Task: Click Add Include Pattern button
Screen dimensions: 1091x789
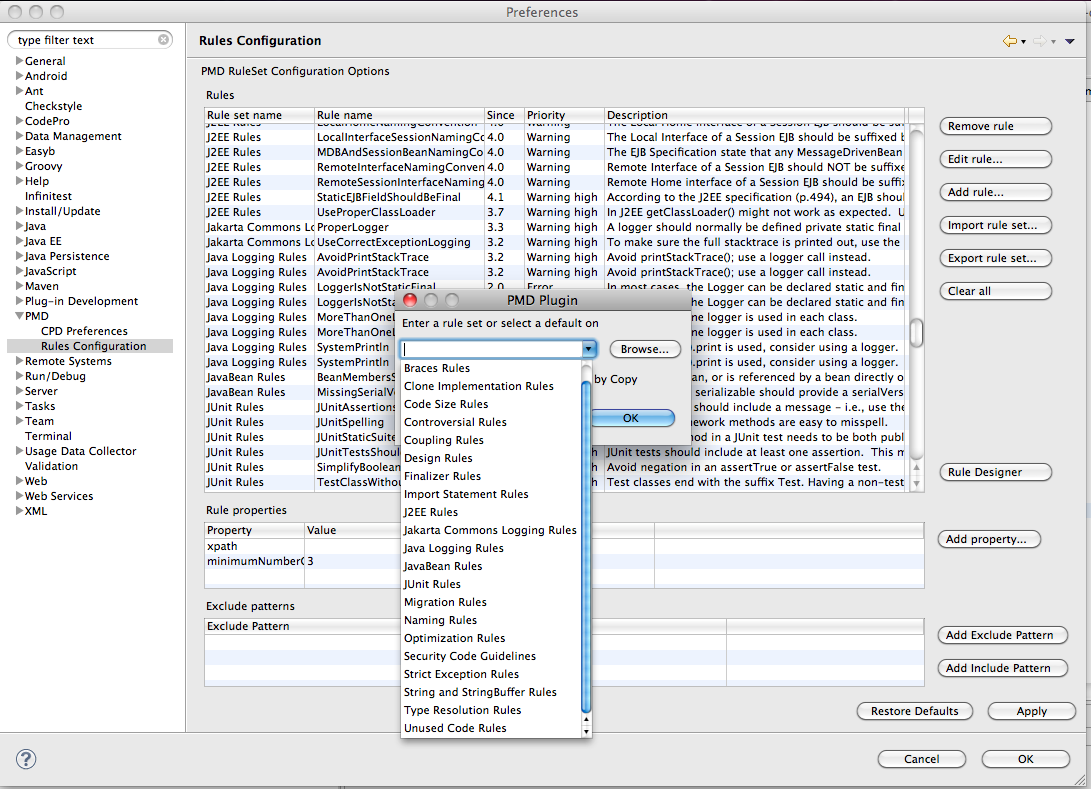Action: point(1002,668)
